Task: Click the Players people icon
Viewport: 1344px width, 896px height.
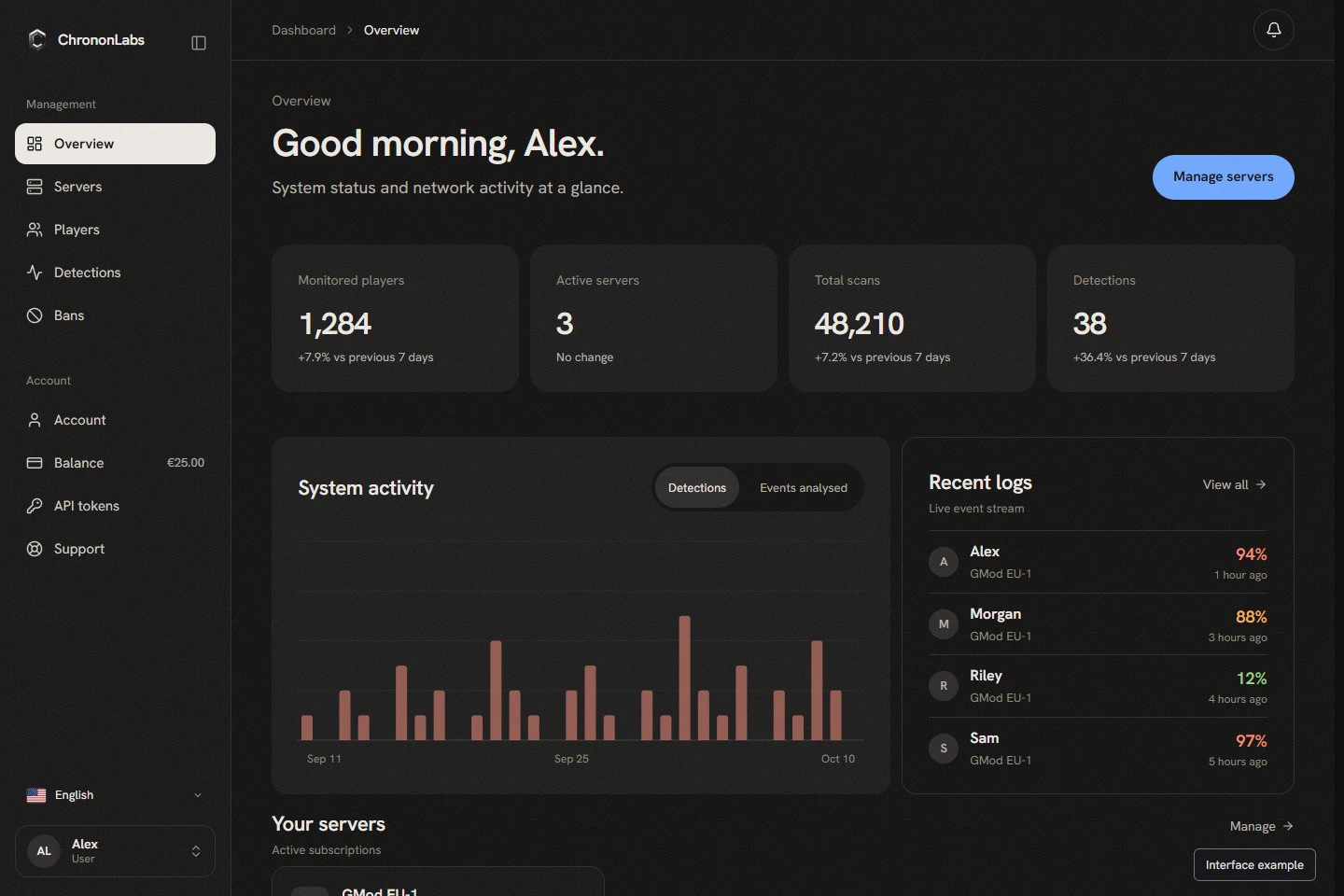Action: [x=35, y=230]
